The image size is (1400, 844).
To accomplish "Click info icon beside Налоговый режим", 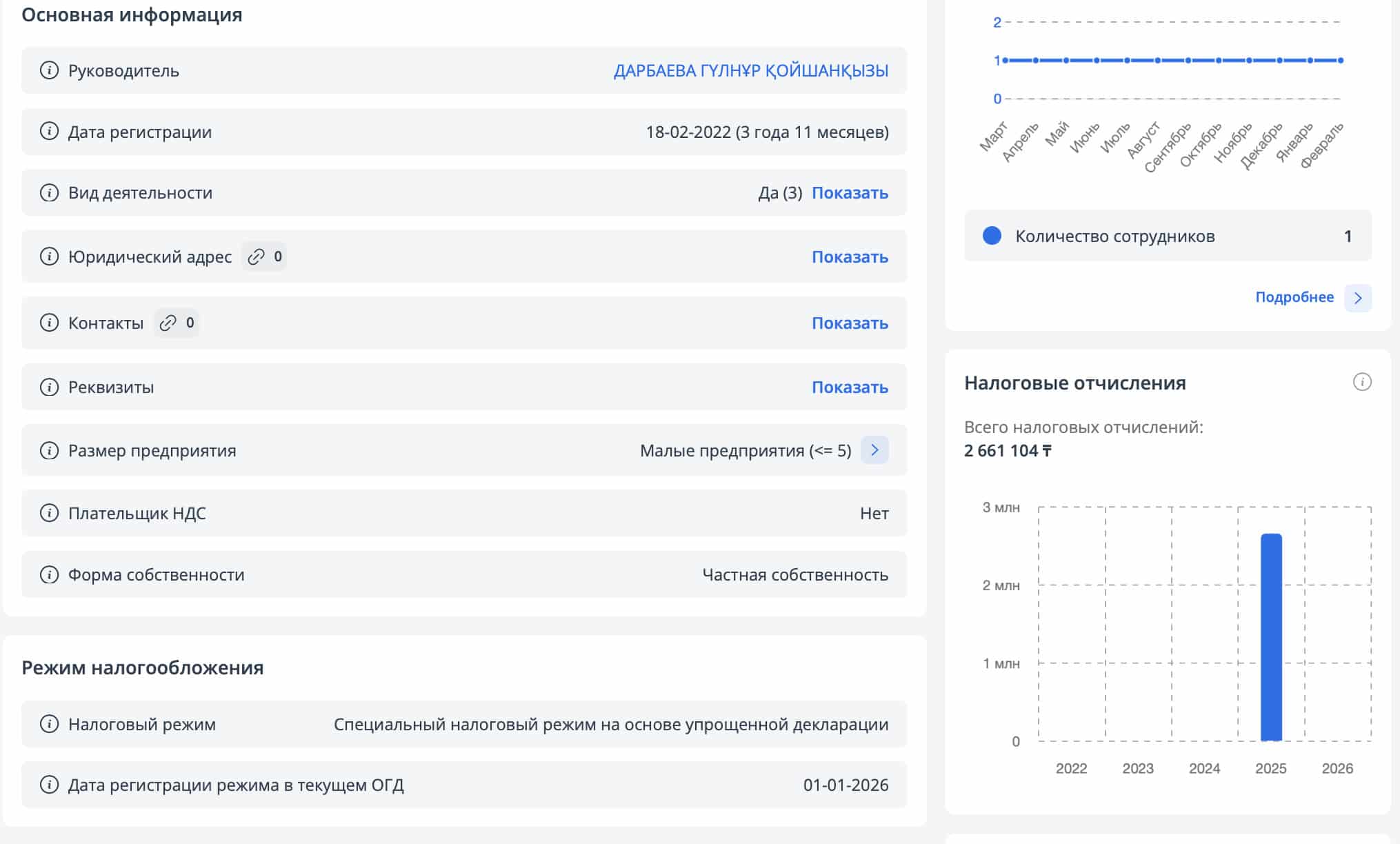I will click(x=49, y=724).
